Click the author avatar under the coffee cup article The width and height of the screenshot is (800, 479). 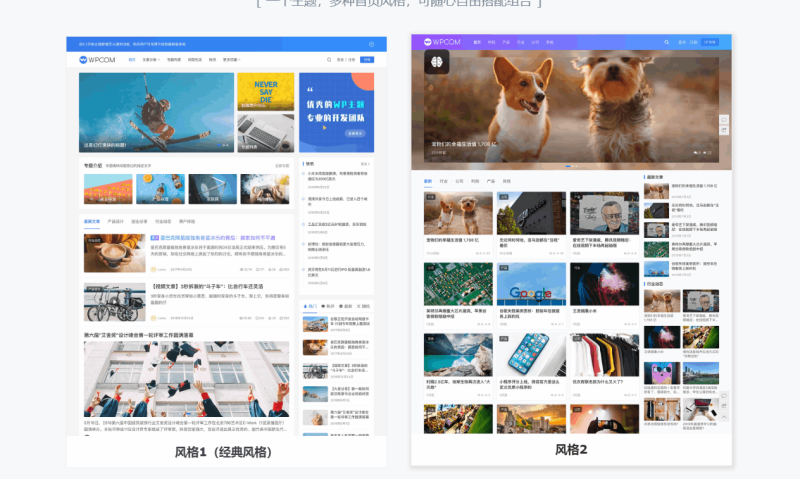pyautogui.click(x=154, y=269)
